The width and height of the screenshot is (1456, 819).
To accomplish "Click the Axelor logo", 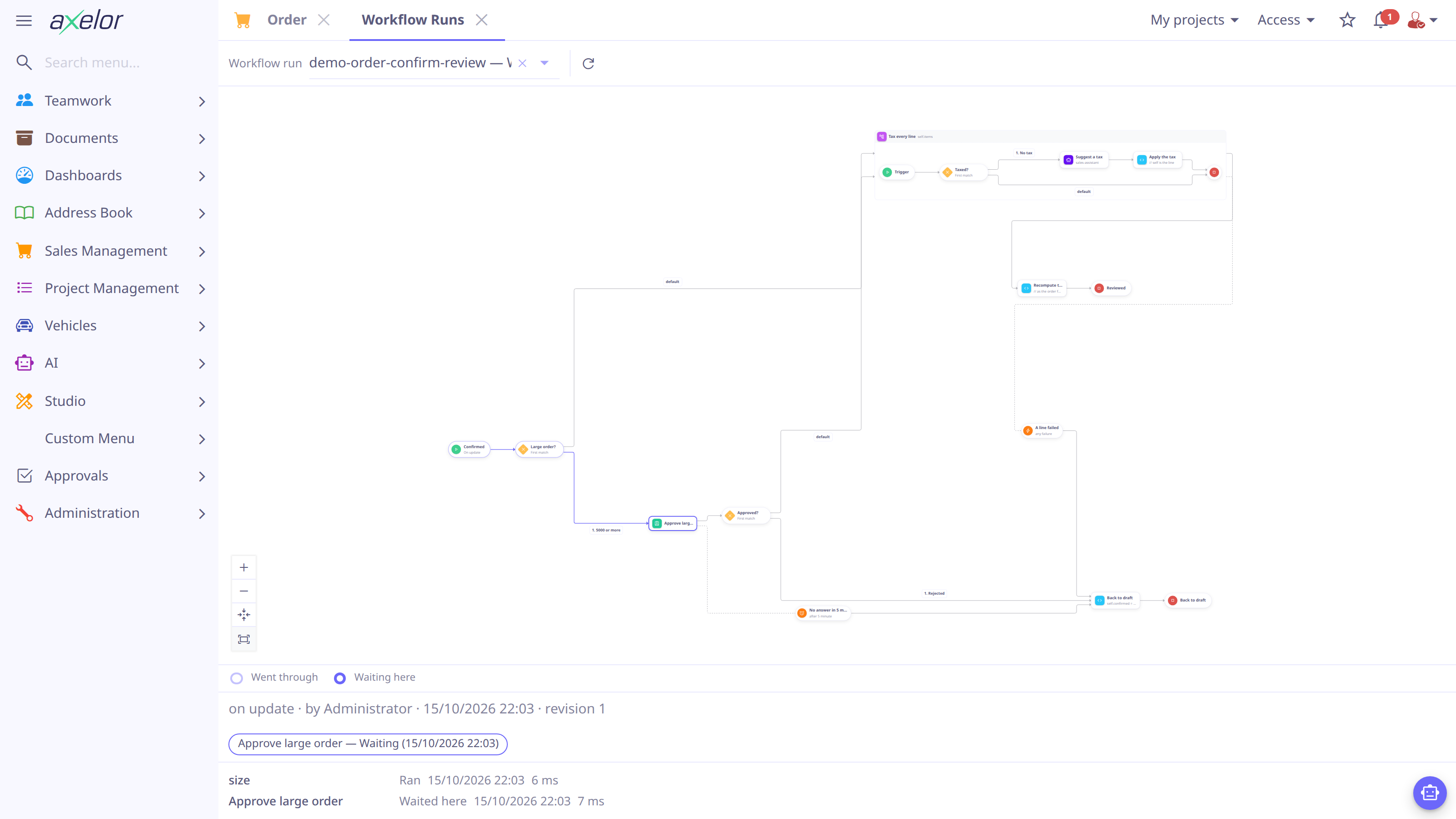I will [86, 21].
